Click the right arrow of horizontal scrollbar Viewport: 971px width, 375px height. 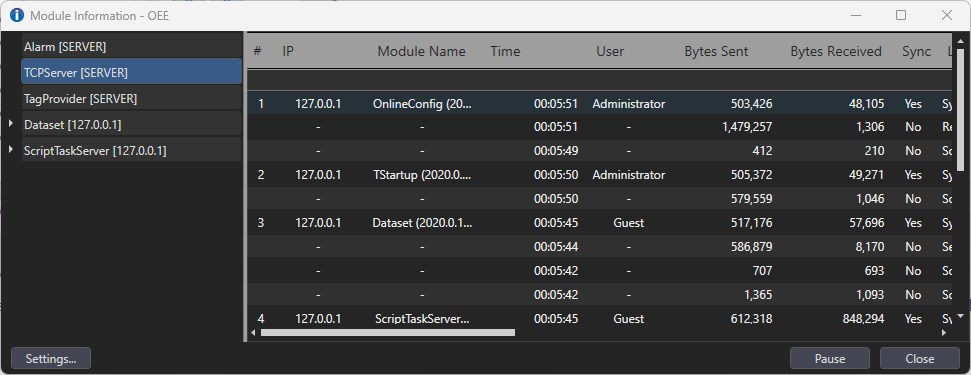click(x=944, y=332)
